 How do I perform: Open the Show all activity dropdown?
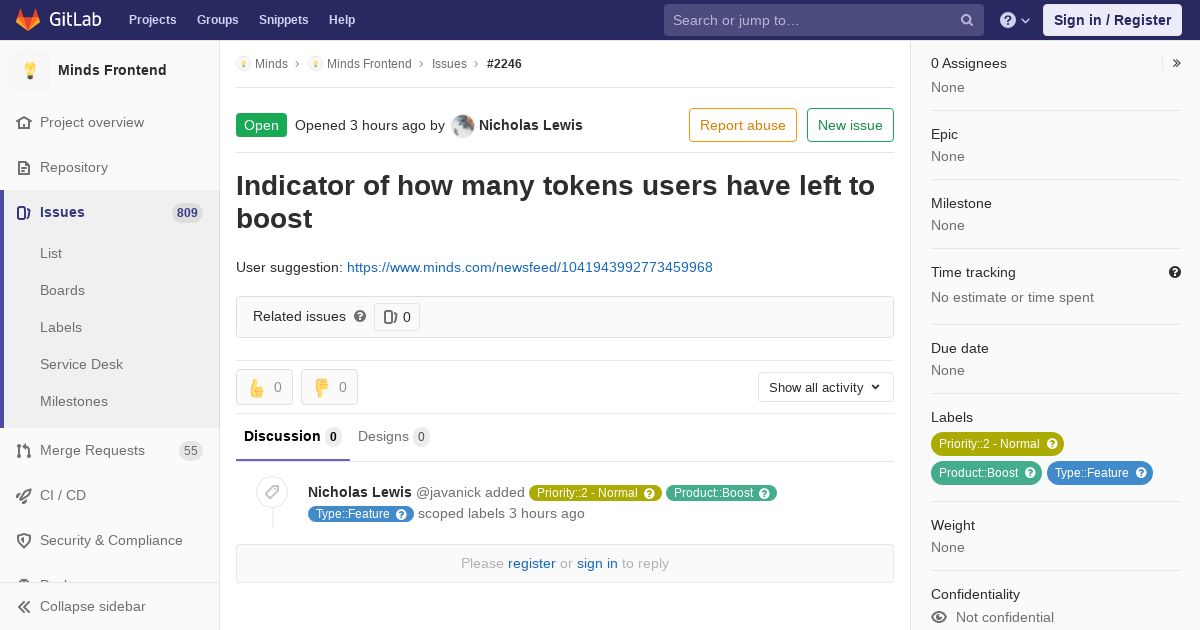coord(826,387)
